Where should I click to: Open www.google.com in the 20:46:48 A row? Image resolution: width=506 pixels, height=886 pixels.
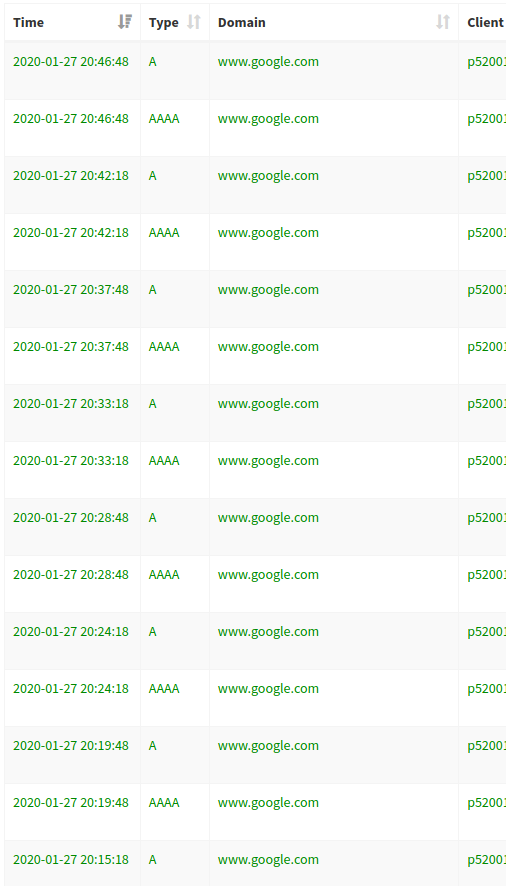point(268,62)
